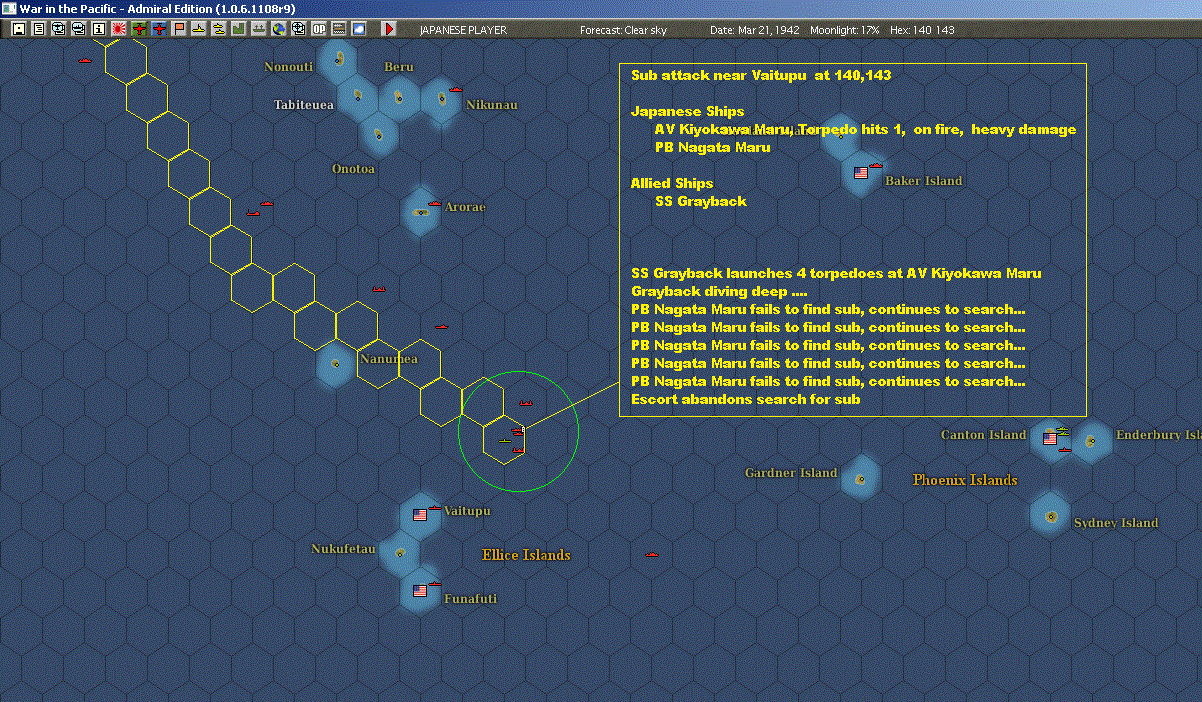Open the list report icon next to save

pyautogui.click(x=38, y=29)
